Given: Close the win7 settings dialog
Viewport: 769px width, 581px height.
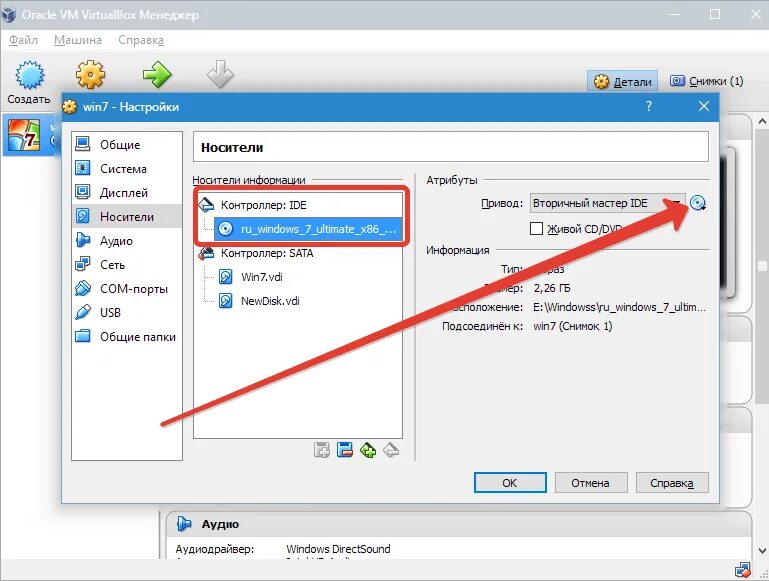Looking at the screenshot, I should click(703, 106).
